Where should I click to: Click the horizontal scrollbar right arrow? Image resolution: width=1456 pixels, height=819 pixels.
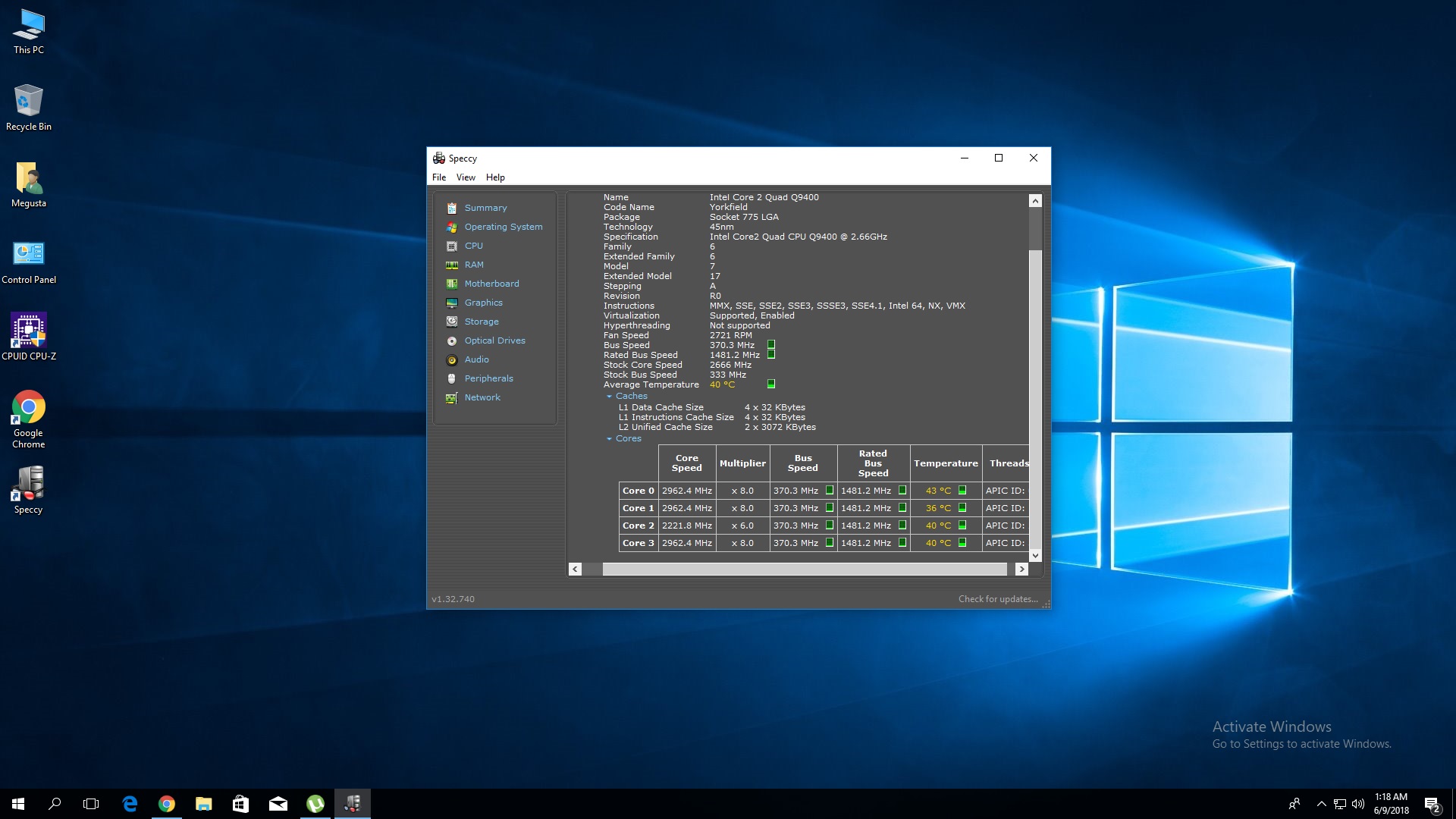1021,570
